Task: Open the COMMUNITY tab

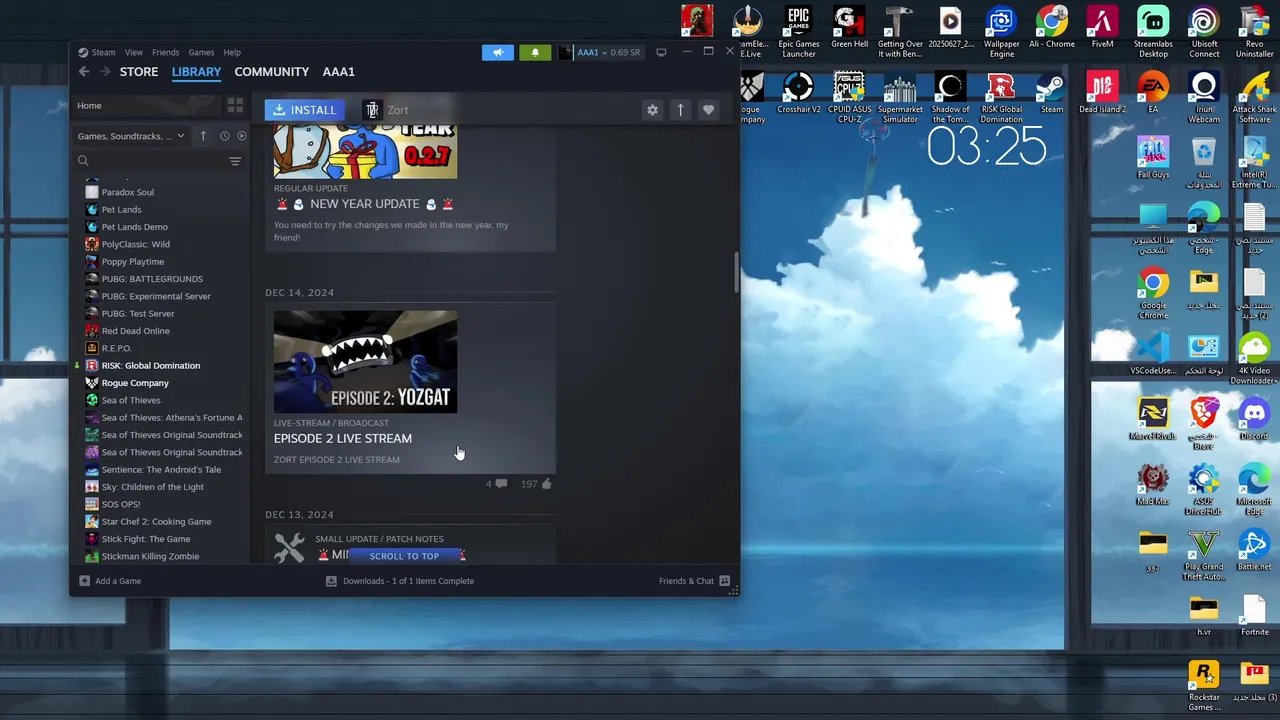Action: (271, 72)
